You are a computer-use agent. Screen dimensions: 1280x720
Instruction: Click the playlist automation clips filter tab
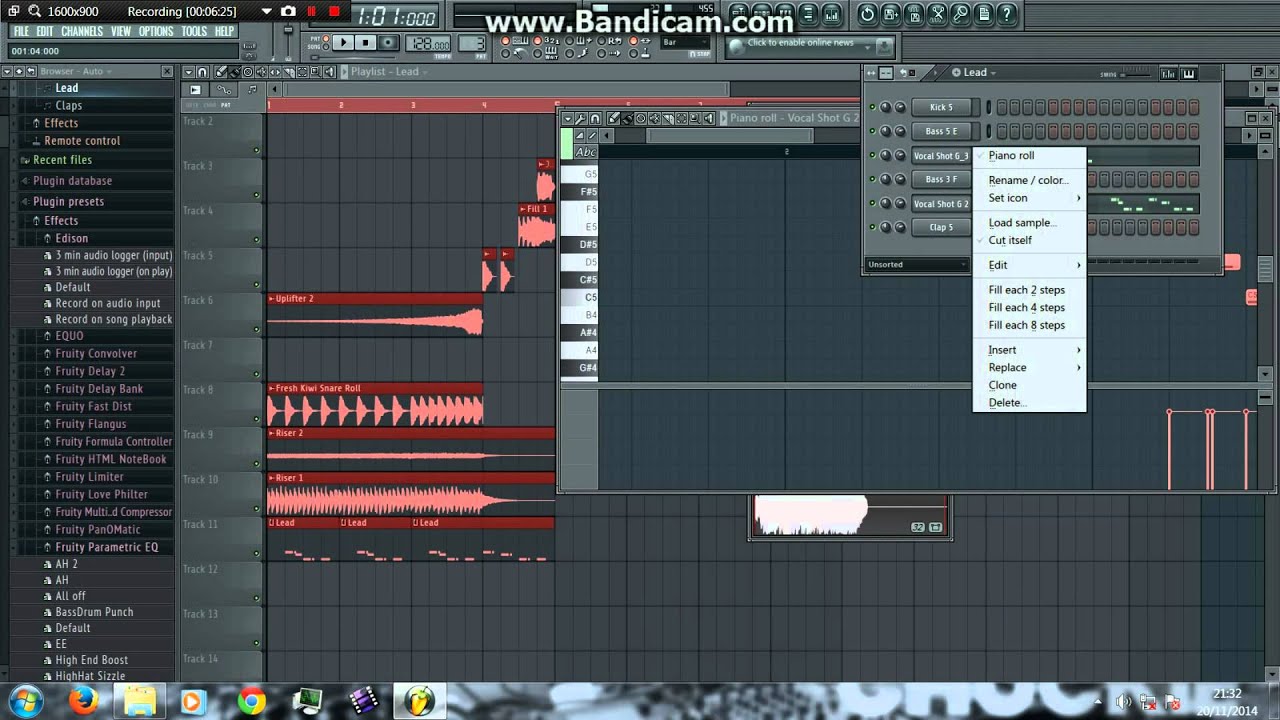[224, 90]
